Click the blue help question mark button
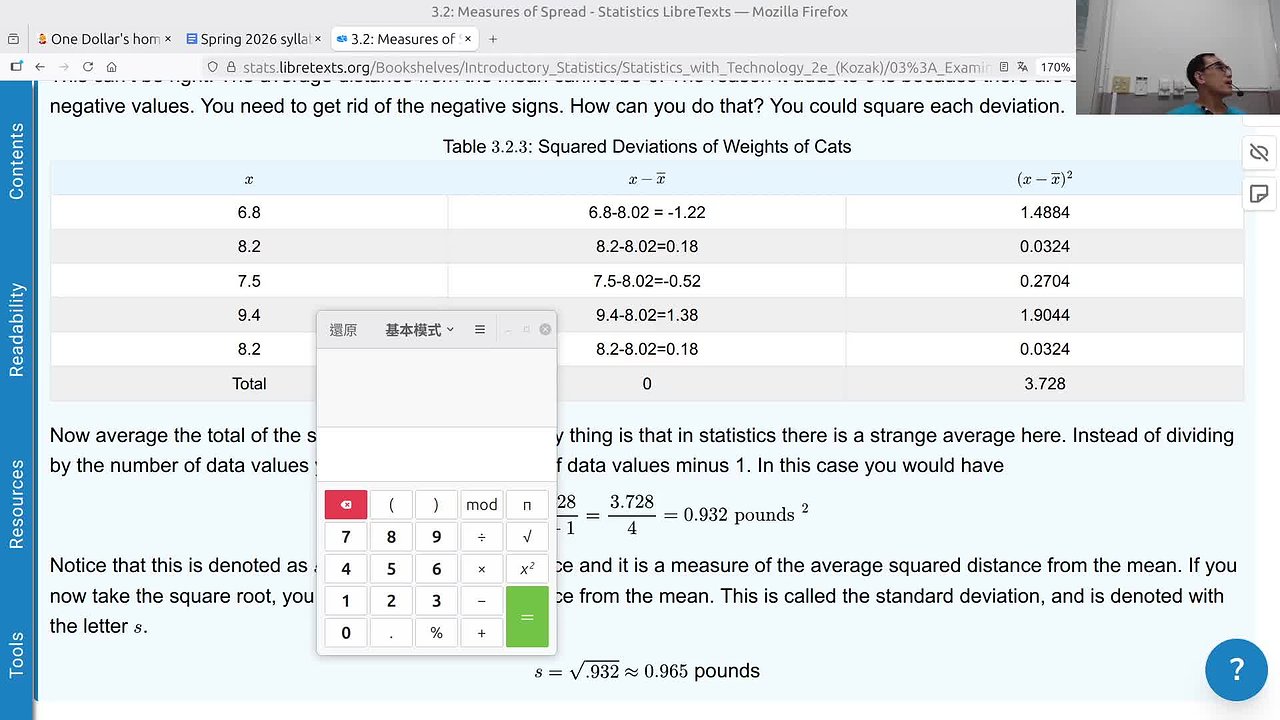The width and height of the screenshot is (1280, 720). click(1236, 669)
